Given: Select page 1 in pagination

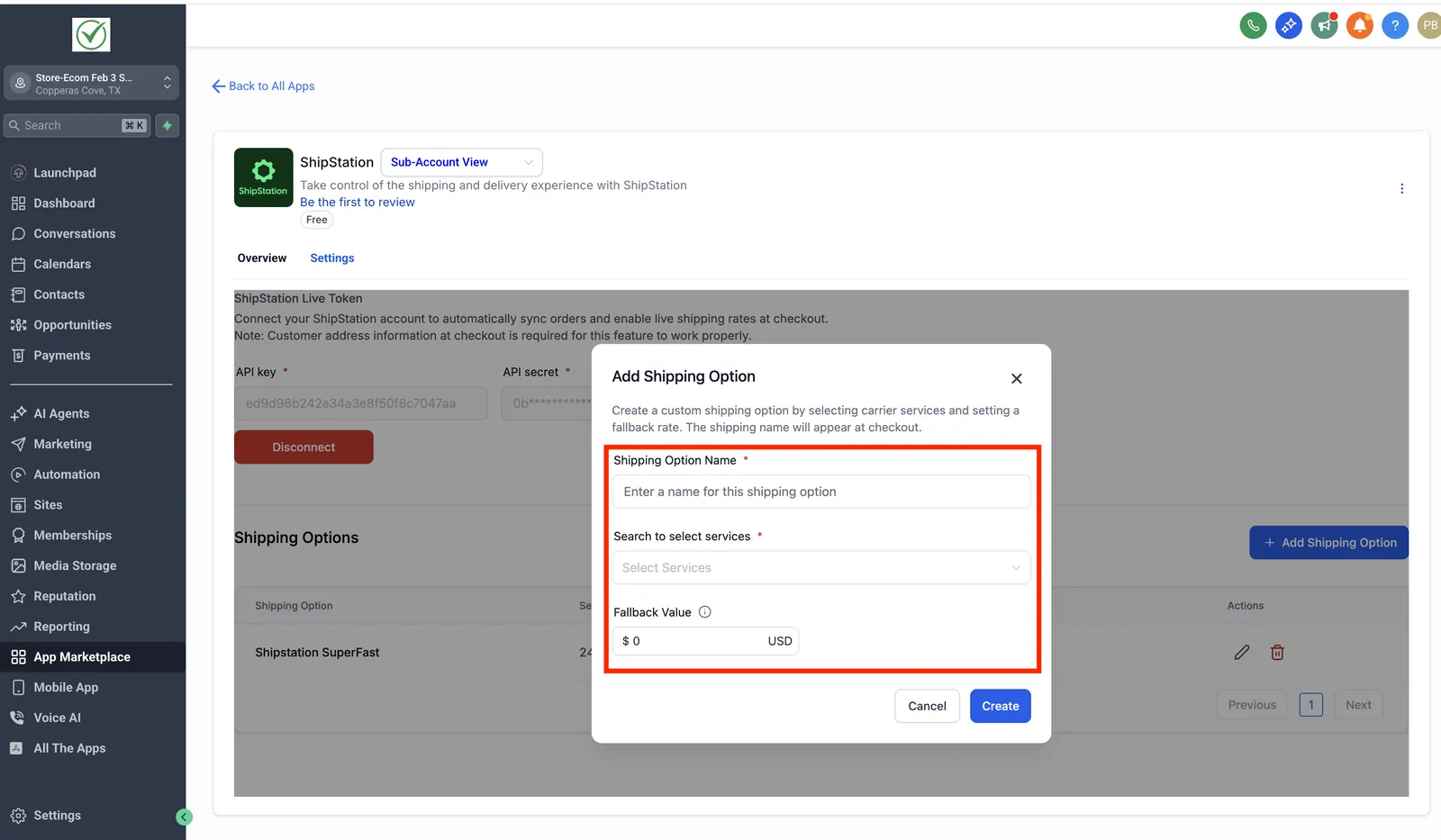Looking at the screenshot, I should pos(1311,705).
